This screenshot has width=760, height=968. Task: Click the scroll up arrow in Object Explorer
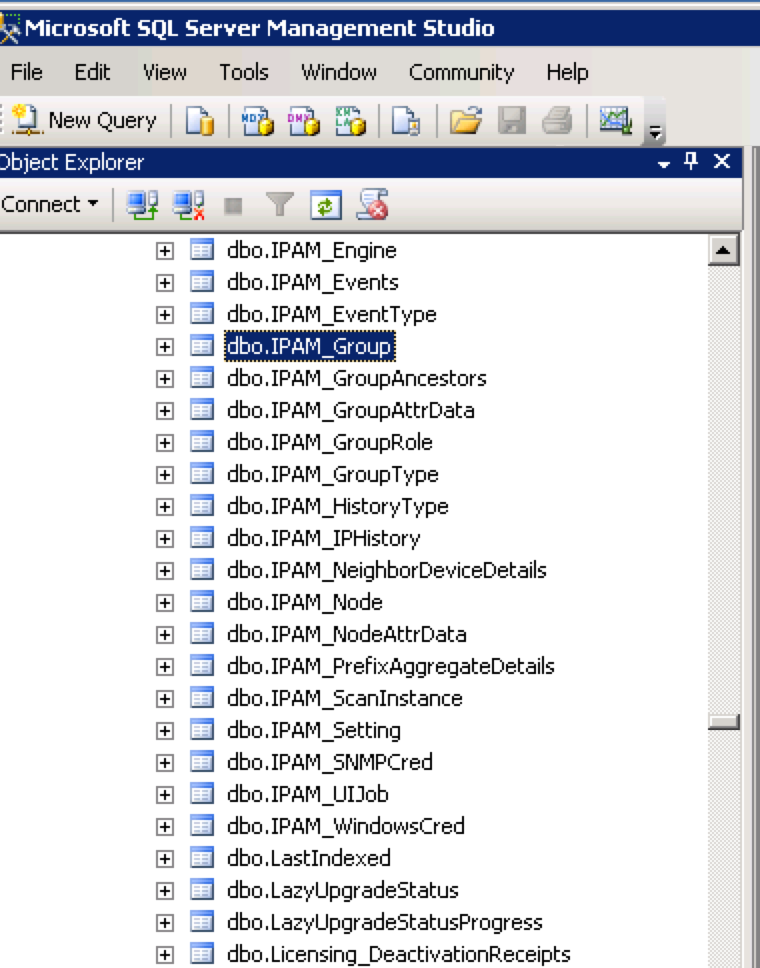pyautogui.click(x=724, y=250)
